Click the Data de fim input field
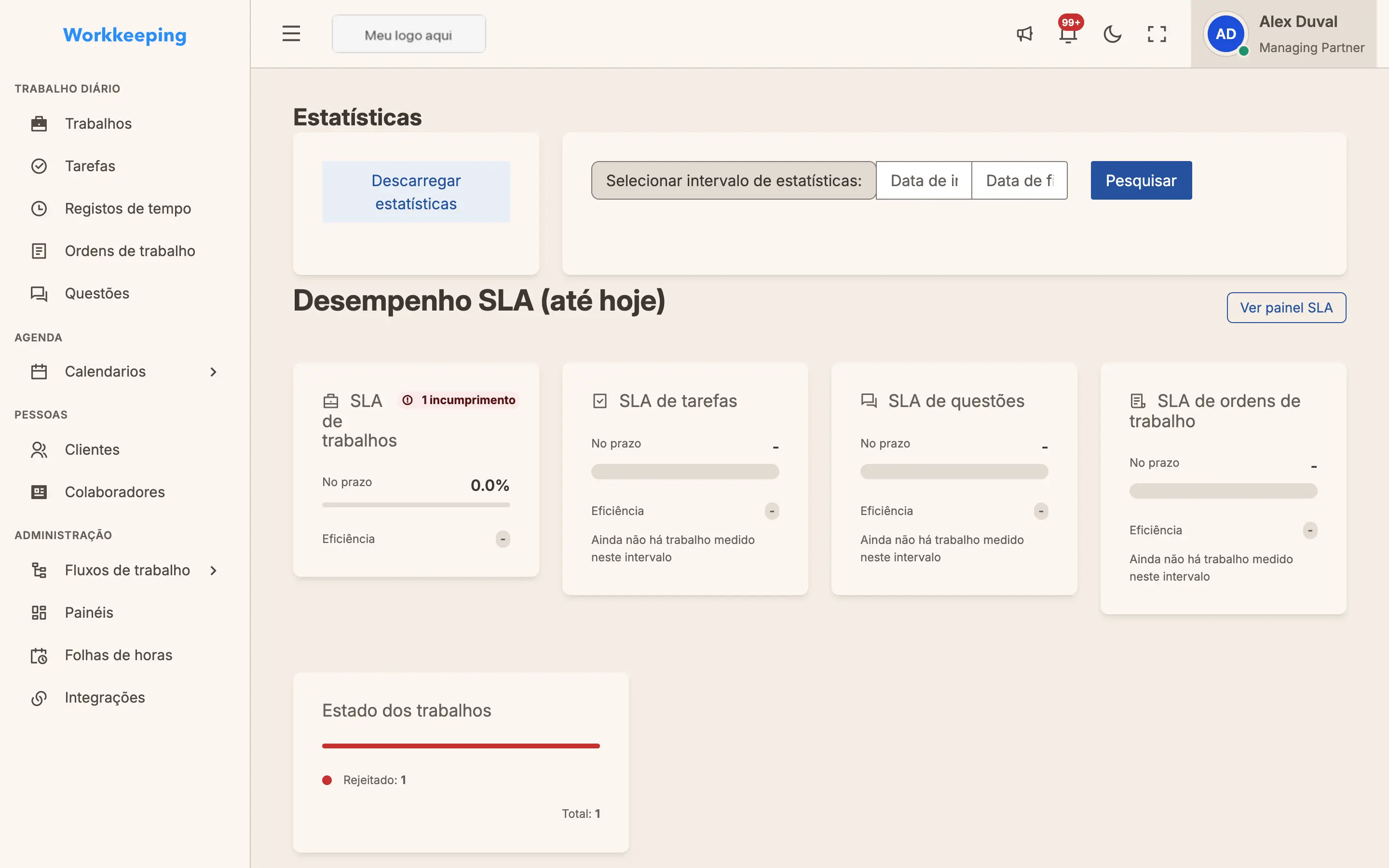 tap(1020, 180)
